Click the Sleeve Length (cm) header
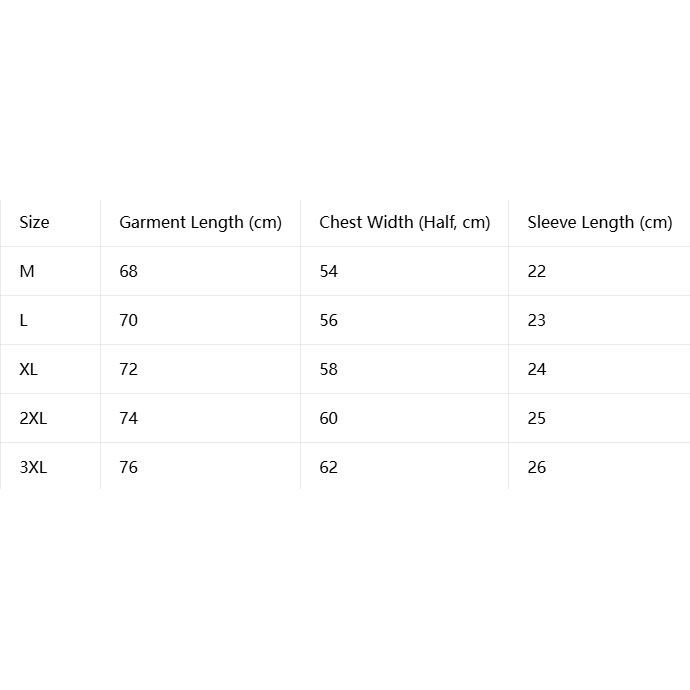This screenshot has height=690, width=690. pyautogui.click(x=600, y=223)
